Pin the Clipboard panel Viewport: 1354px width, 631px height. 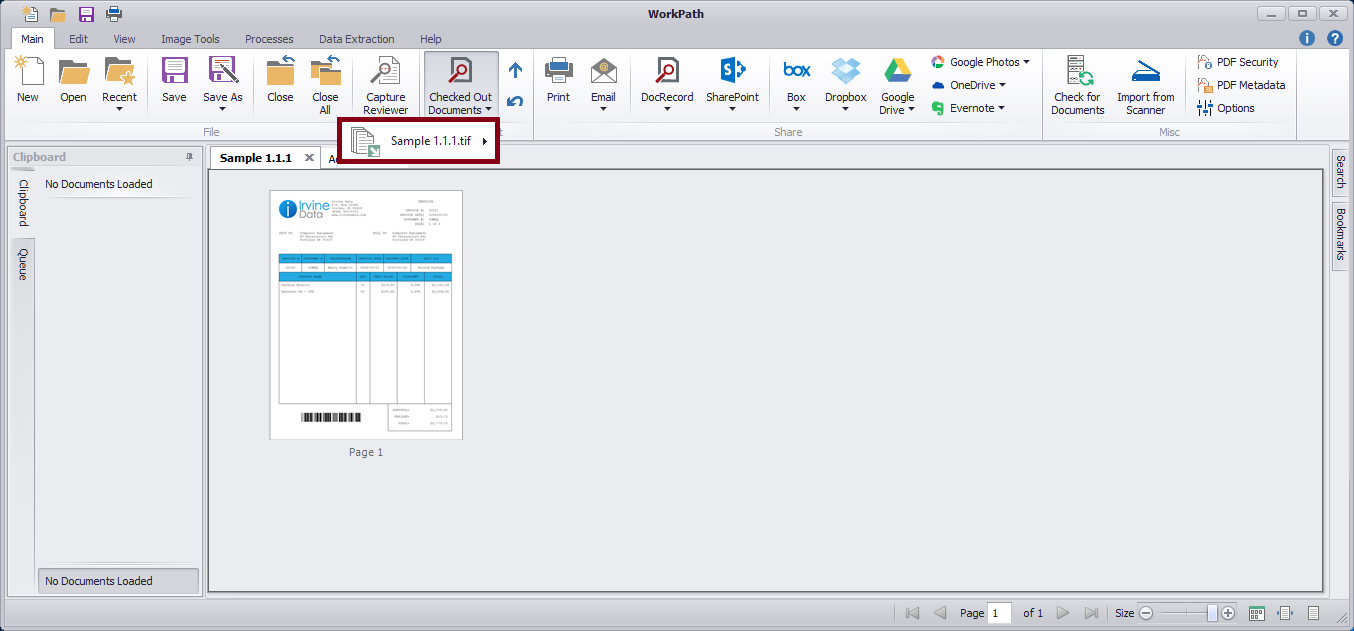pyautogui.click(x=189, y=157)
